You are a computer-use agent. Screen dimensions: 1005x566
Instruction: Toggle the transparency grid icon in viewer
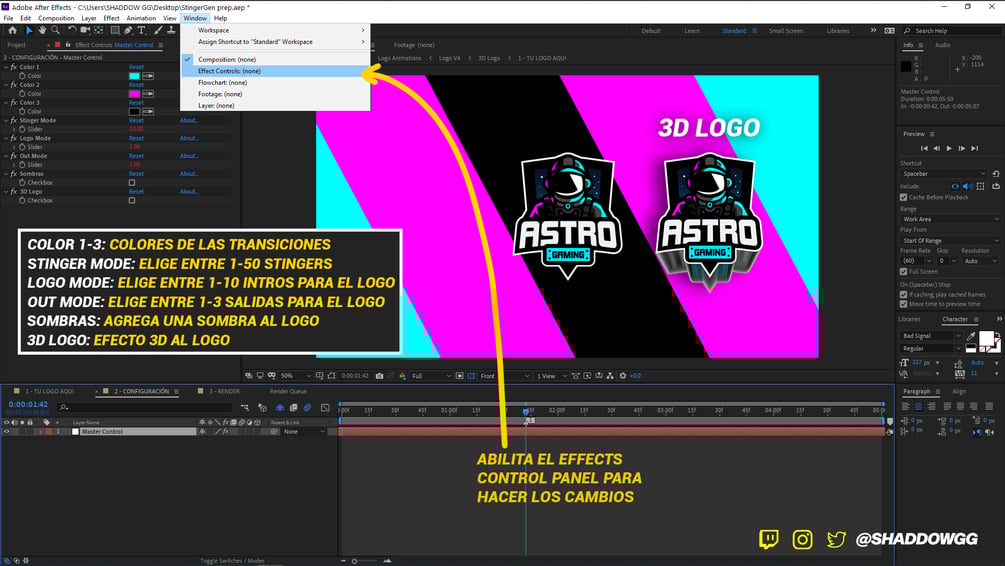(x=471, y=376)
